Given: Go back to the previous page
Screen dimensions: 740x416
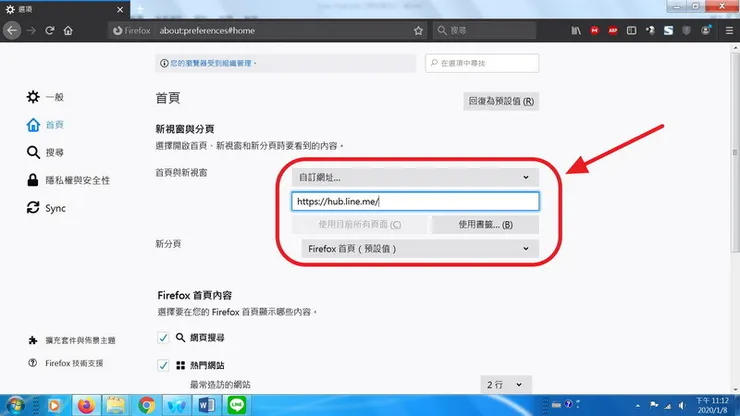Looking at the screenshot, I should (x=12, y=31).
